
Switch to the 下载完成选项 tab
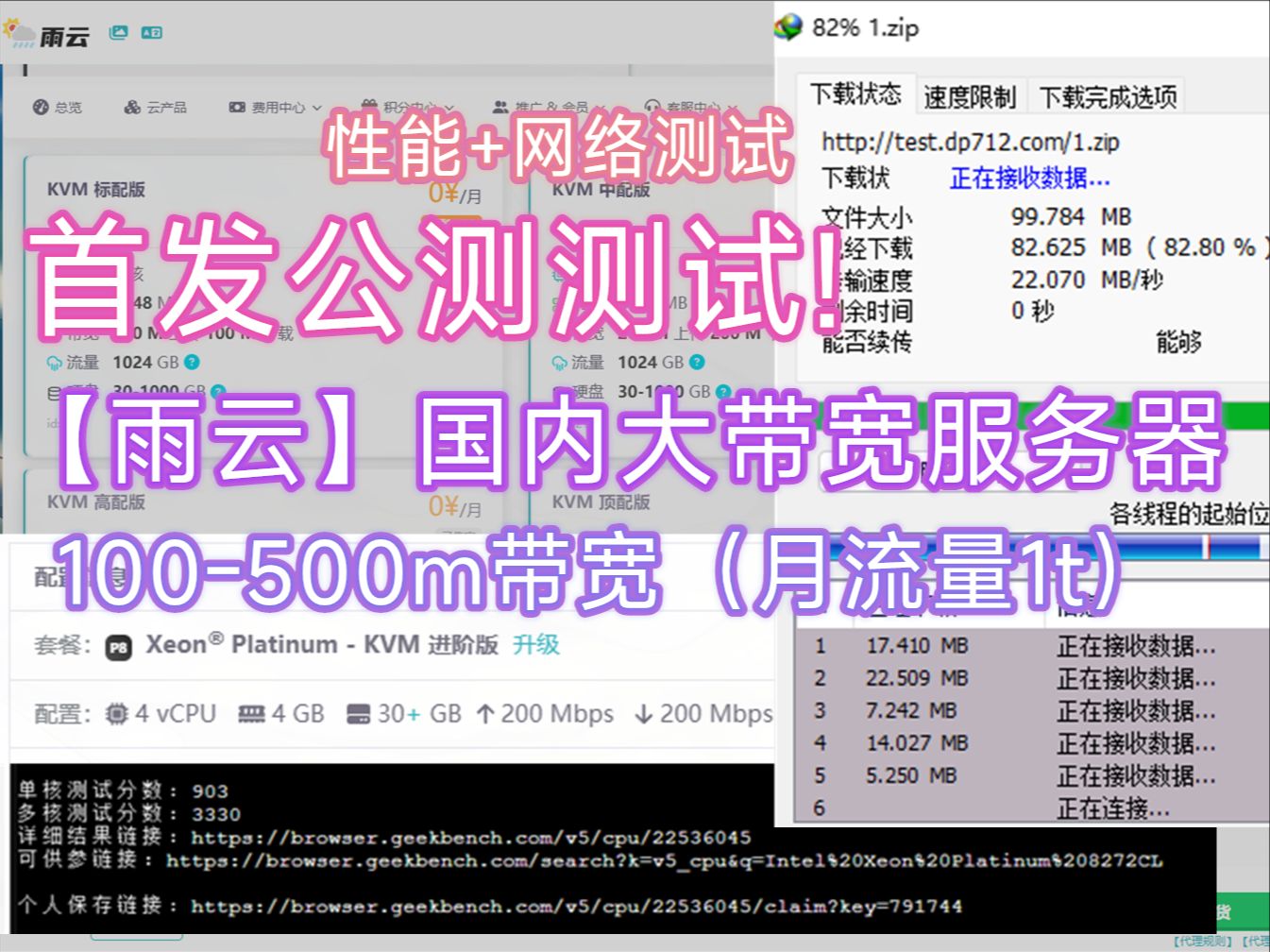click(x=1108, y=96)
